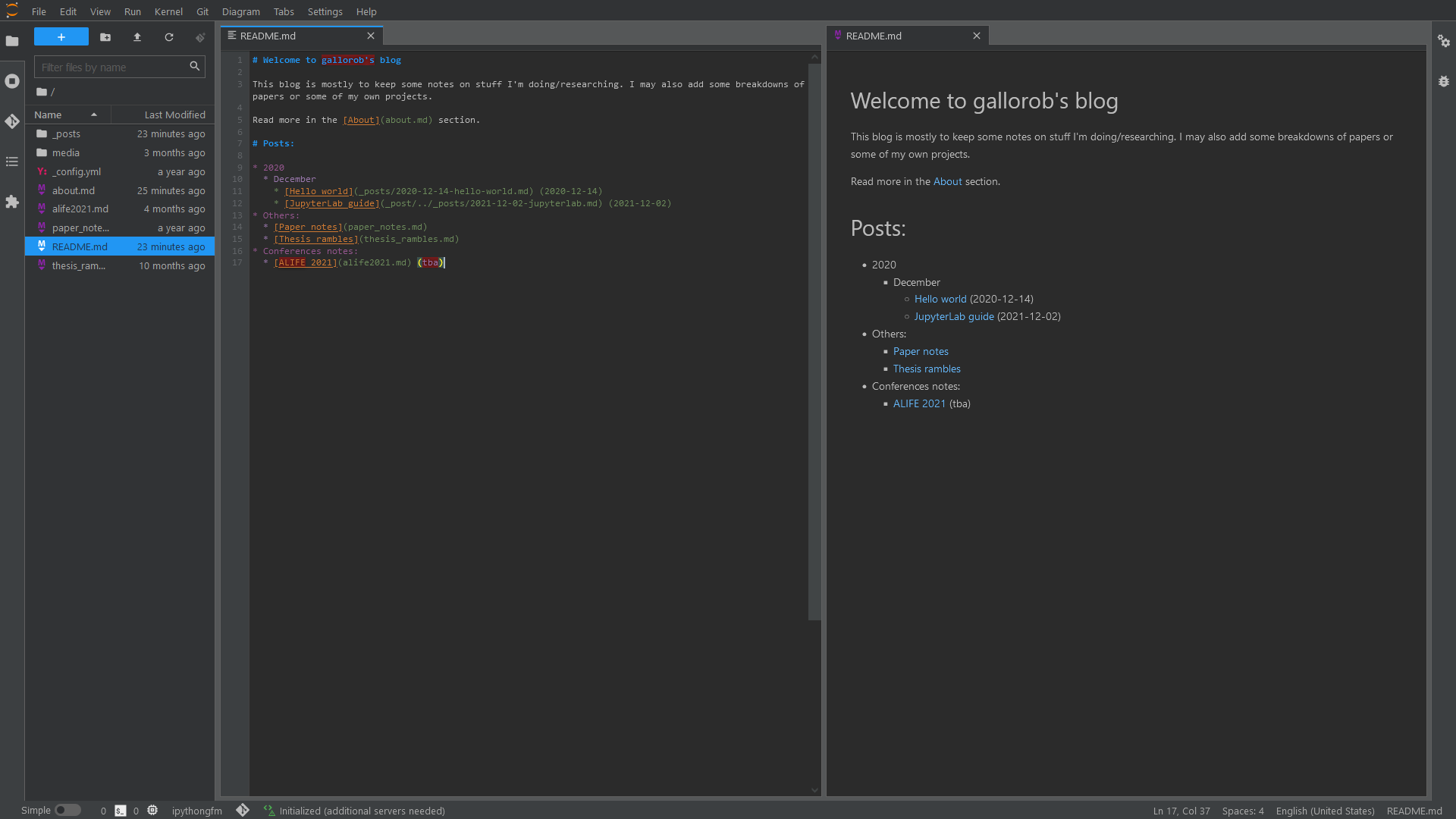Click the Filter files by name field
The height and width of the screenshot is (819, 1456).
pyautogui.click(x=112, y=67)
